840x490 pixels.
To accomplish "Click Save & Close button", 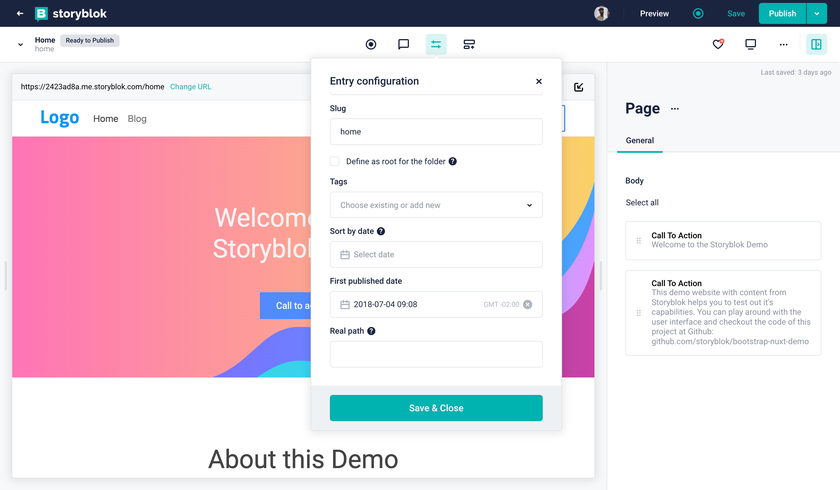I will [436, 408].
